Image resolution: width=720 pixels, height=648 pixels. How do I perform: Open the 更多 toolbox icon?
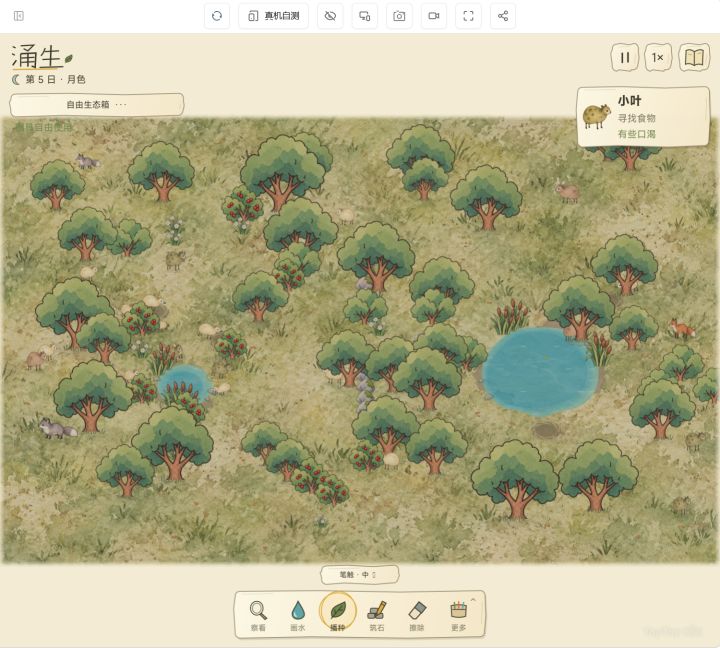tap(458, 615)
